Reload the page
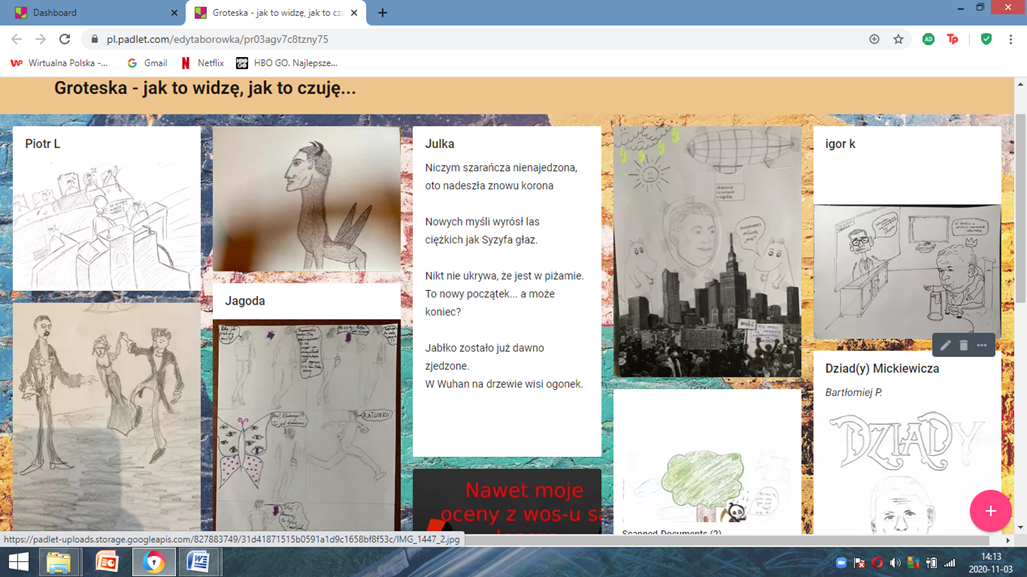Viewport: 1027px width, 577px height. 65,39
